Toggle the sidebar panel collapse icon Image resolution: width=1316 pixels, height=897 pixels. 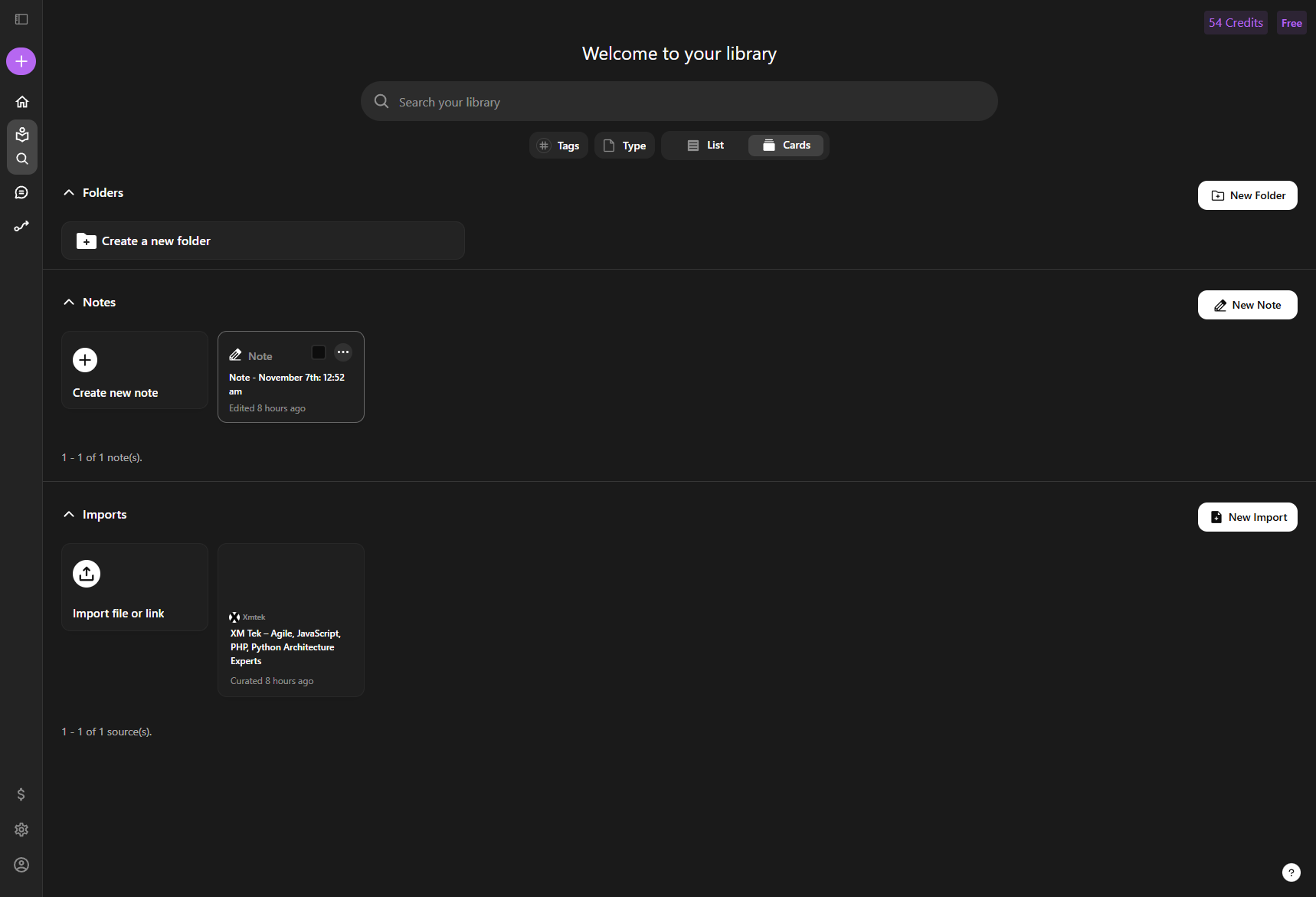point(21,19)
